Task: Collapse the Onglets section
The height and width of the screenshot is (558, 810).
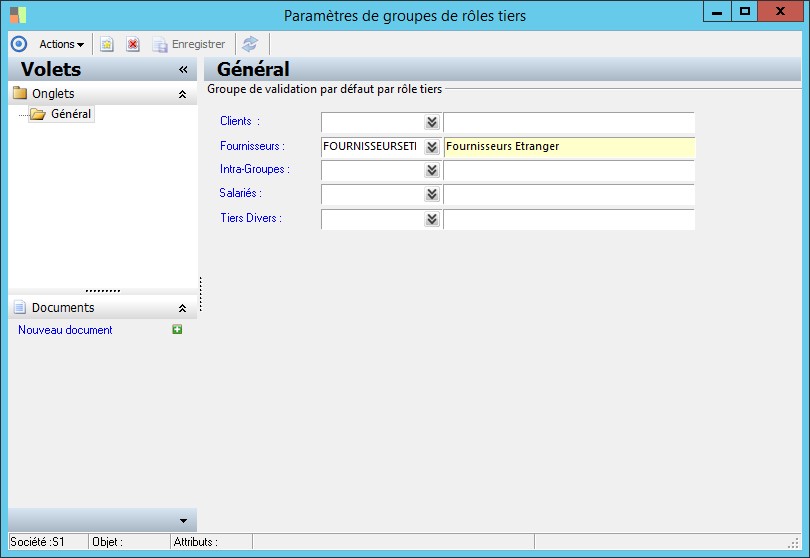Action: point(182,94)
